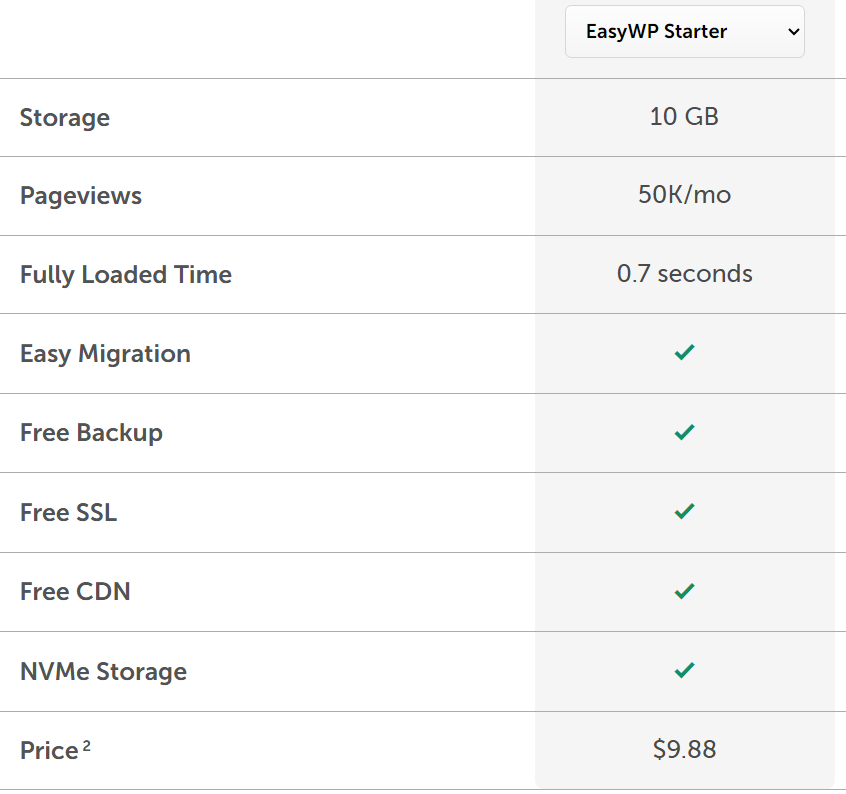Click the Free Backup checkmark icon

point(684,432)
